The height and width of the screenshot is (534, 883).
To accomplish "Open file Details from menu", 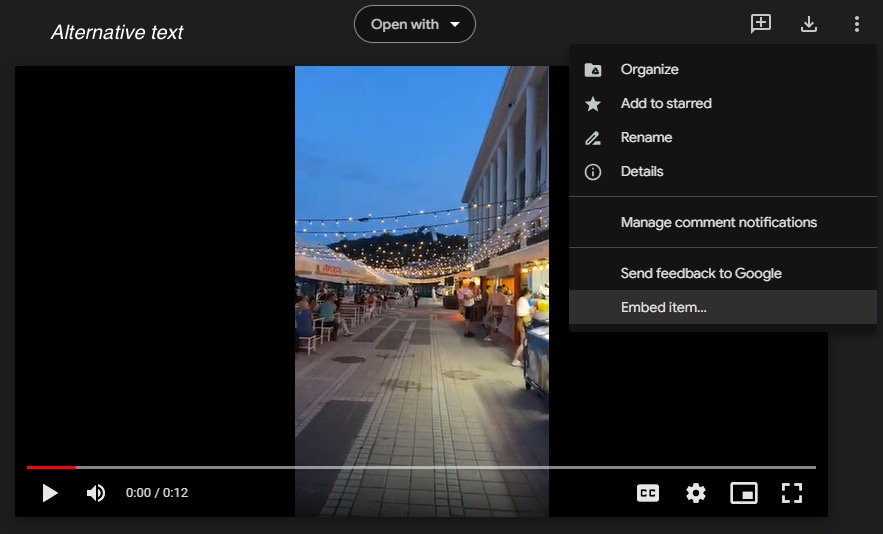I will coord(642,171).
